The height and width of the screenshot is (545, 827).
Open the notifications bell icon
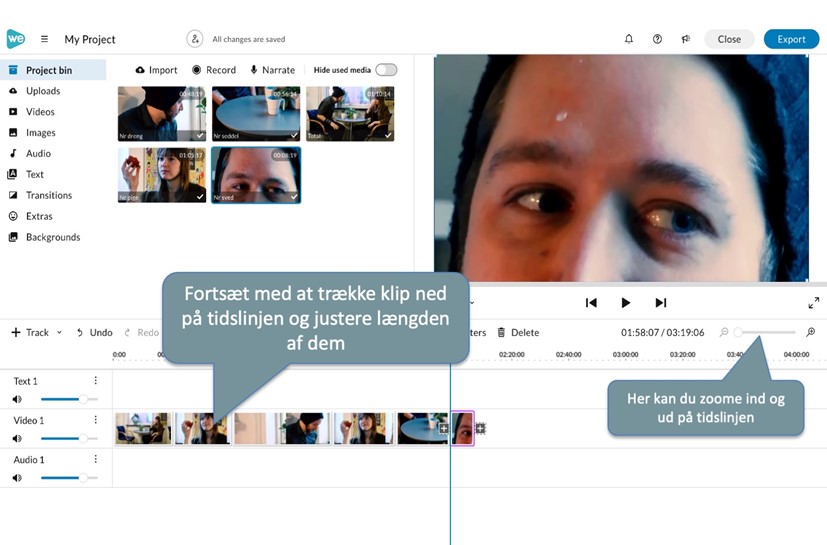coord(629,39)
